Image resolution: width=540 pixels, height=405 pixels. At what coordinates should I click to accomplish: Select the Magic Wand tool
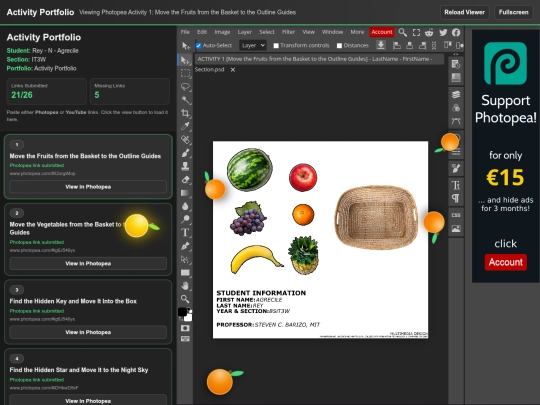185,100
